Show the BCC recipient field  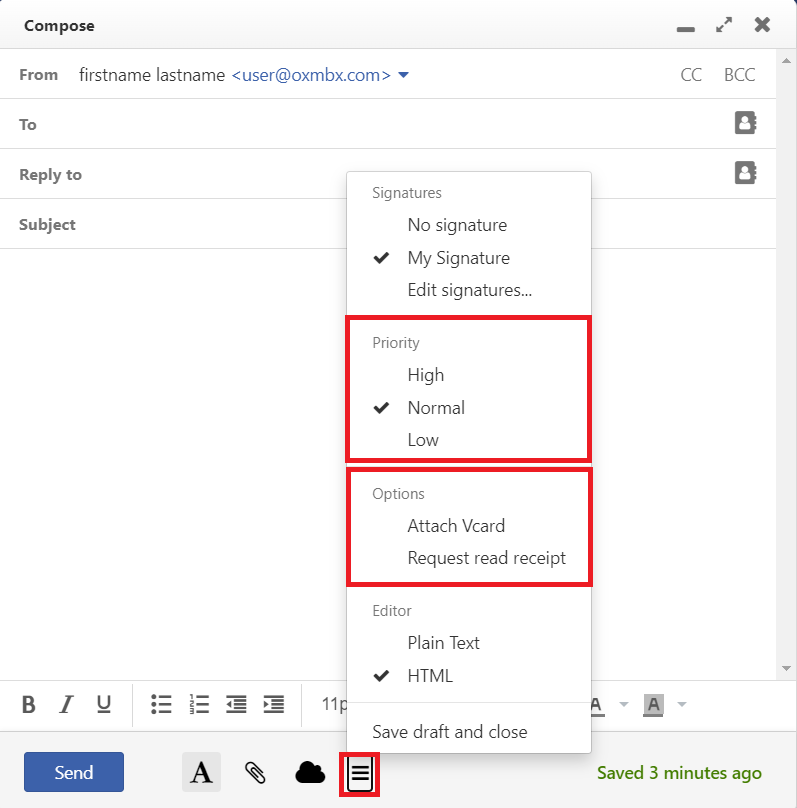coord(739,75)
